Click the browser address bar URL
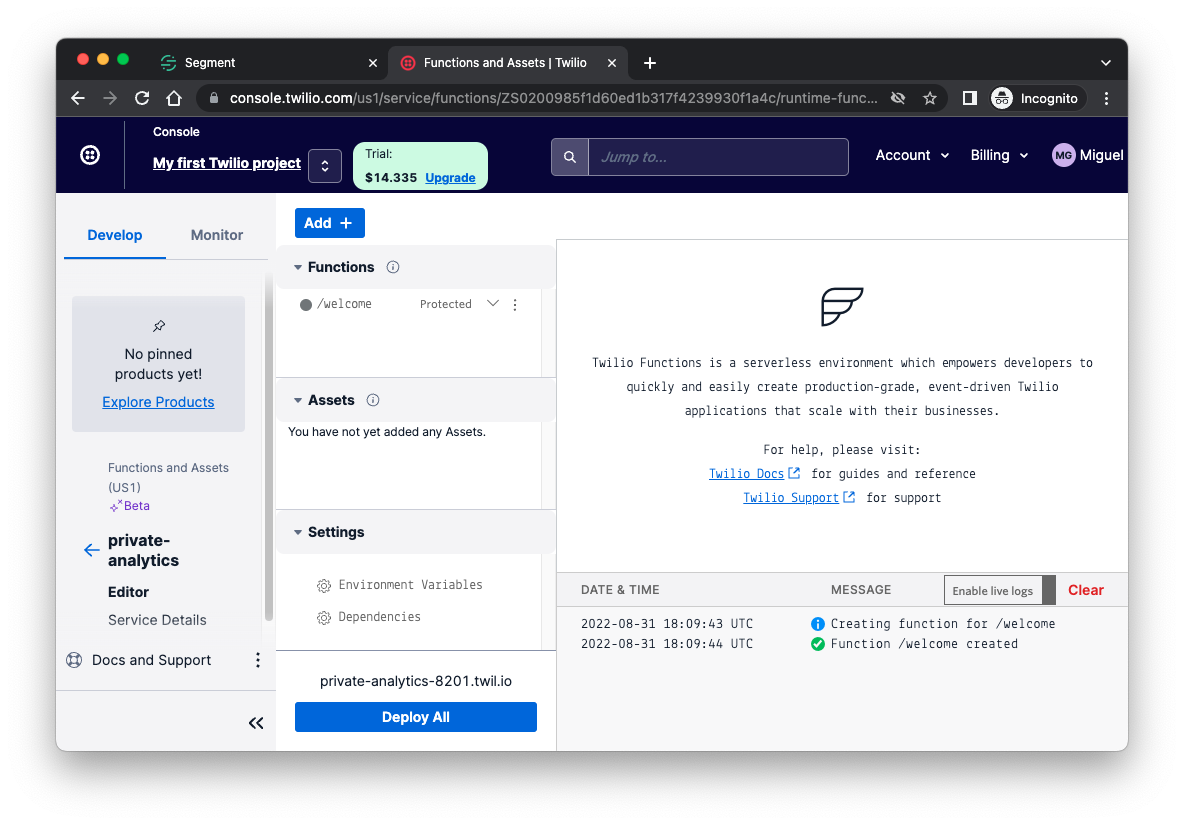The image size is (1184, 825). pos(553,98)
